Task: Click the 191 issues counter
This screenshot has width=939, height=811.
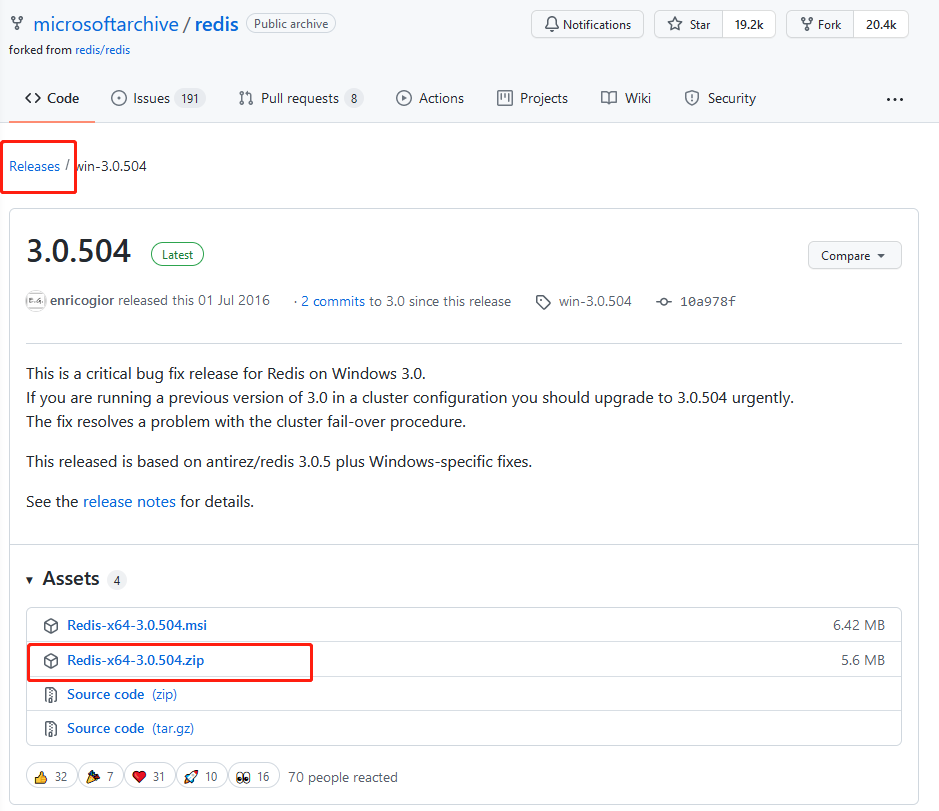Action: coord(190,98)
